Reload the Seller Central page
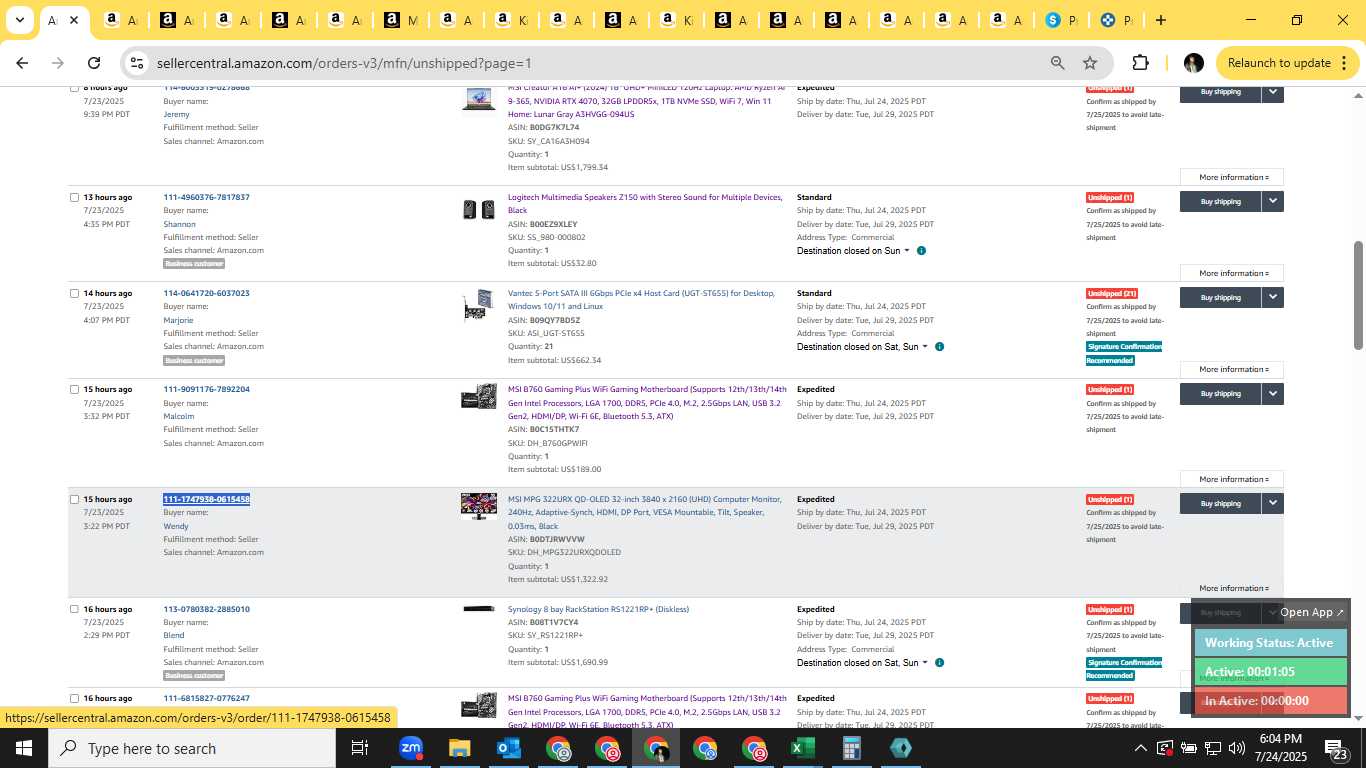 [x=94, y=63]
